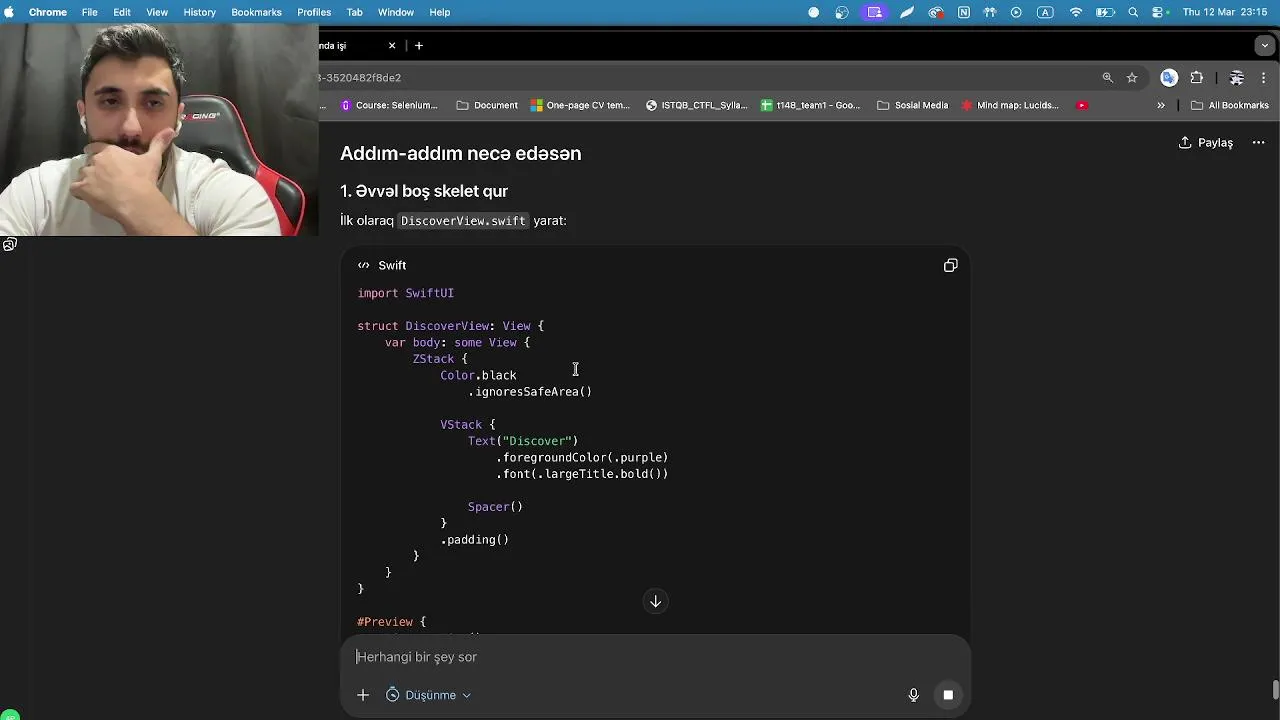The image size is (1280, 720).
Task: Open the All Bookmarks folder
Action: (1230, 105)
